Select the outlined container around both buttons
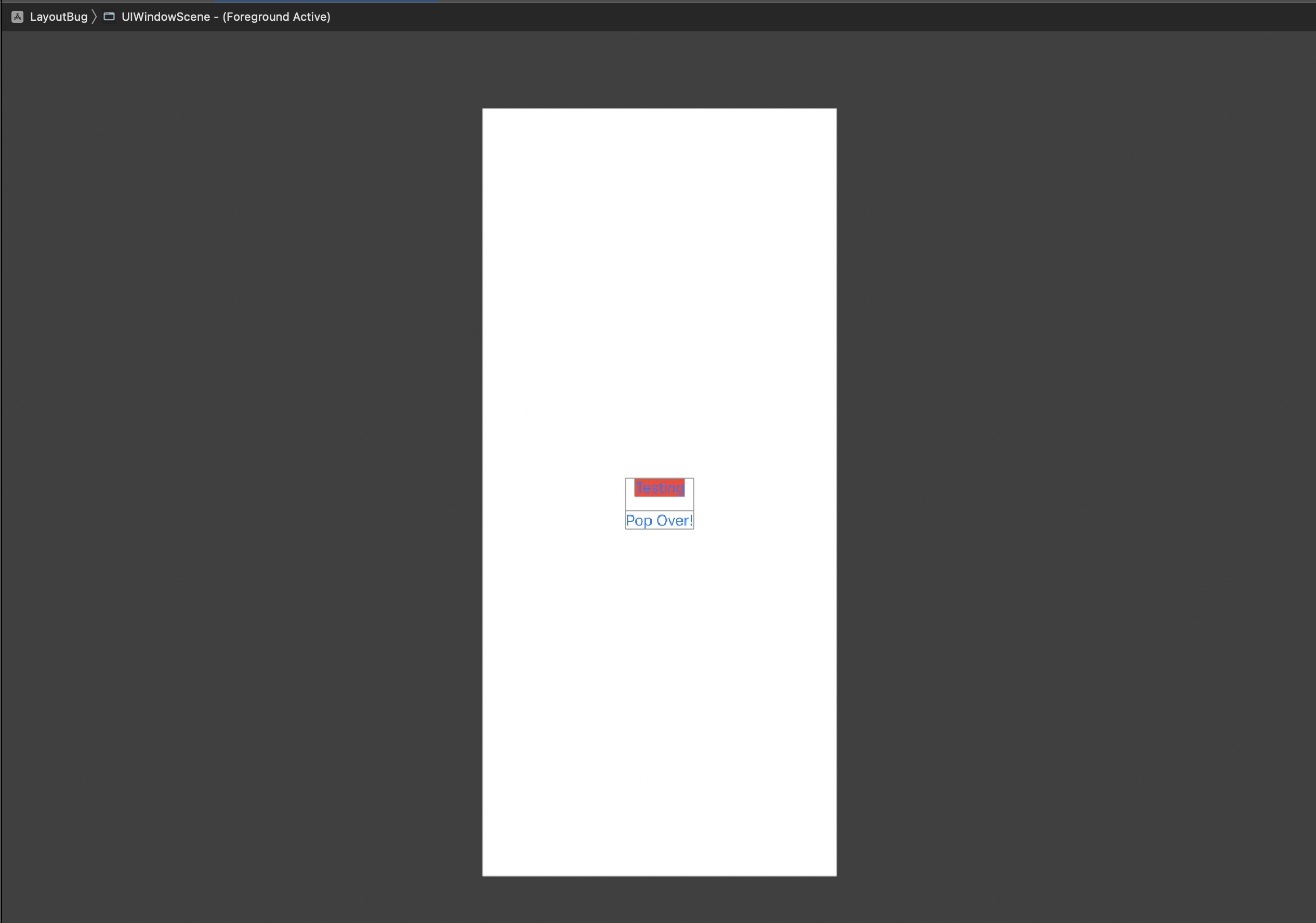Viewport: 1316px width, 923px height. click(659, 504)
